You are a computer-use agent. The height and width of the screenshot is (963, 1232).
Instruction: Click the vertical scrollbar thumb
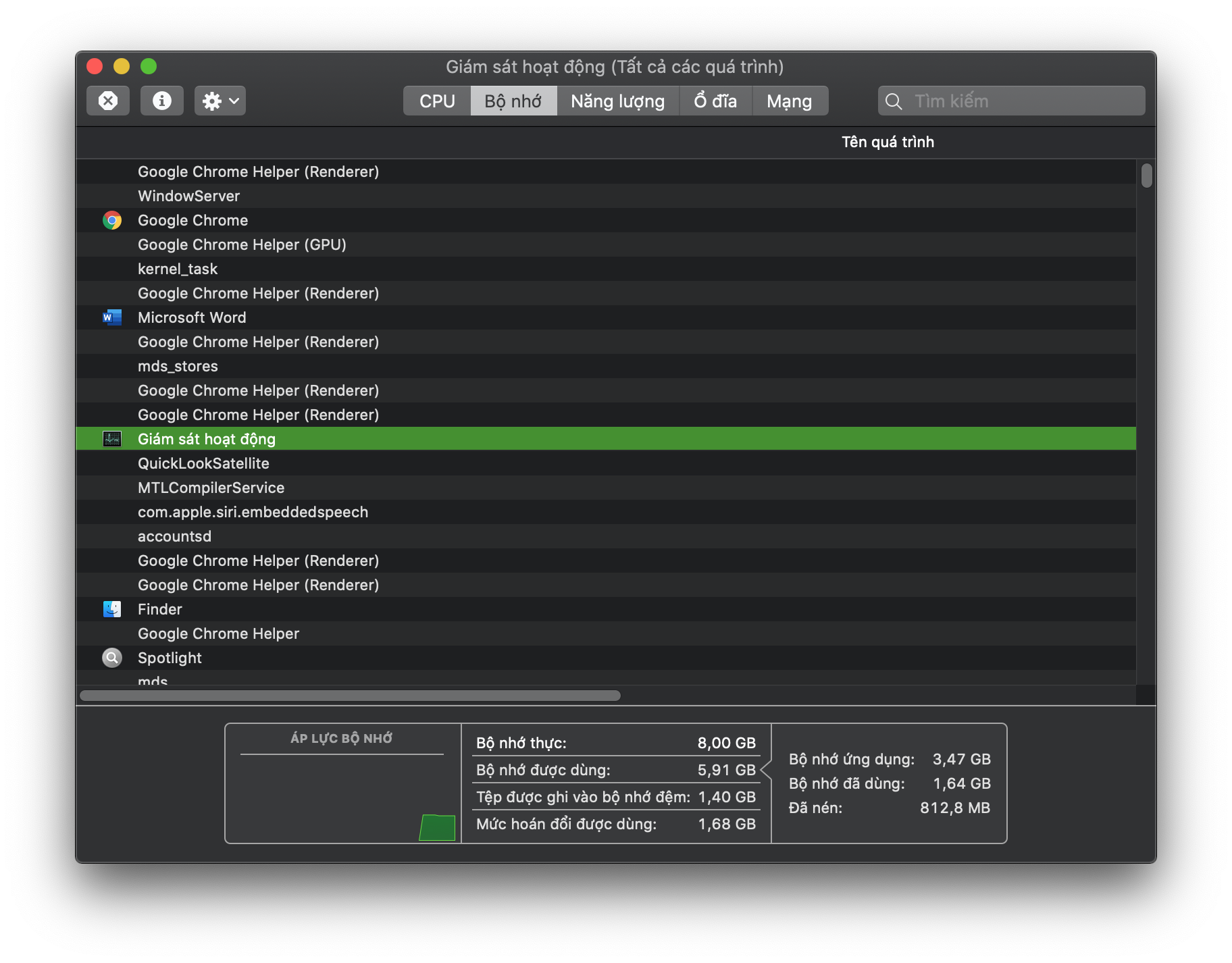pos(1146,176)
